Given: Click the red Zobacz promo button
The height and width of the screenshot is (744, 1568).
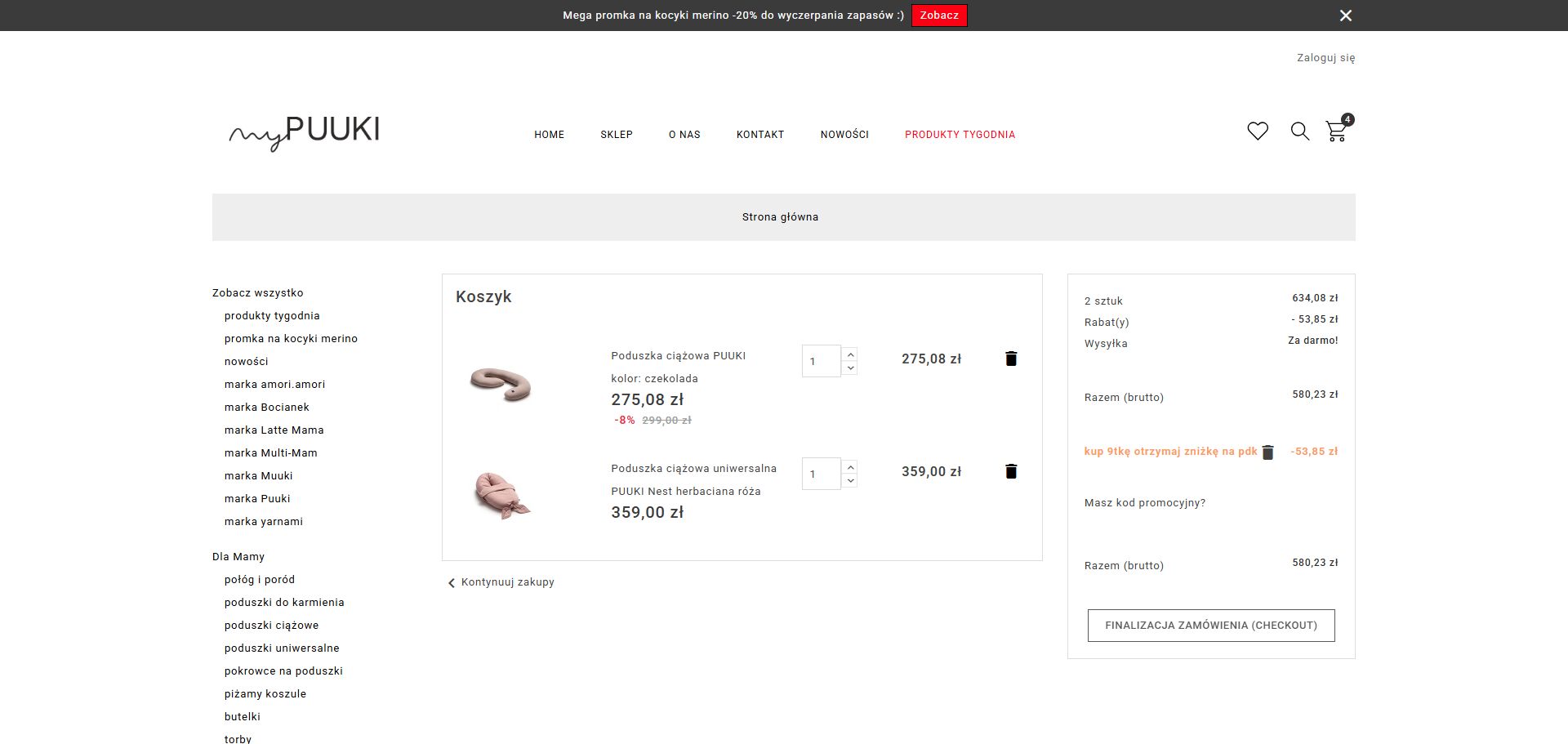Looking at the screenshot, I should pos(939,16).
